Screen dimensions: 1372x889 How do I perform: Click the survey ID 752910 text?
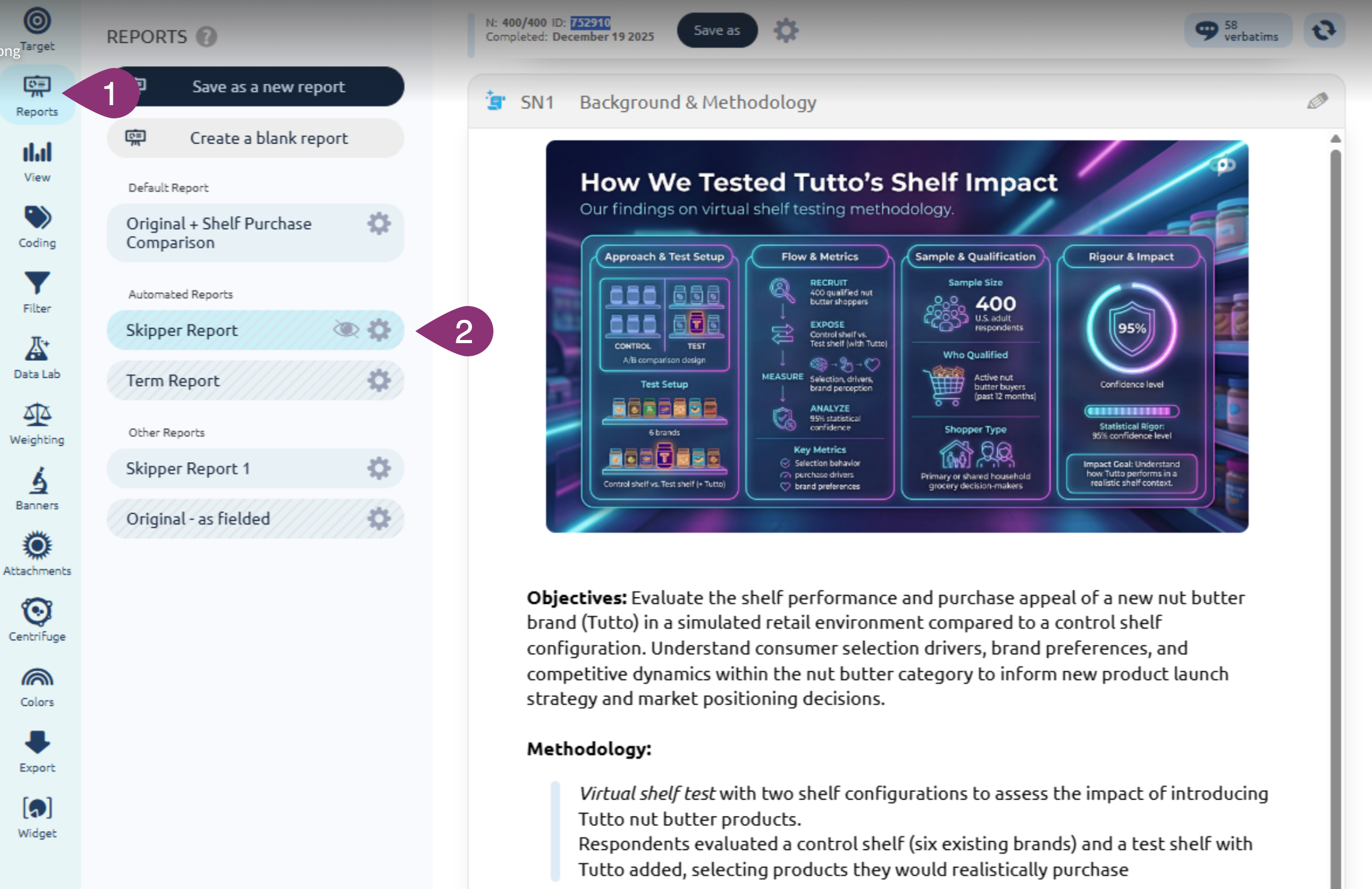[590, 23]
